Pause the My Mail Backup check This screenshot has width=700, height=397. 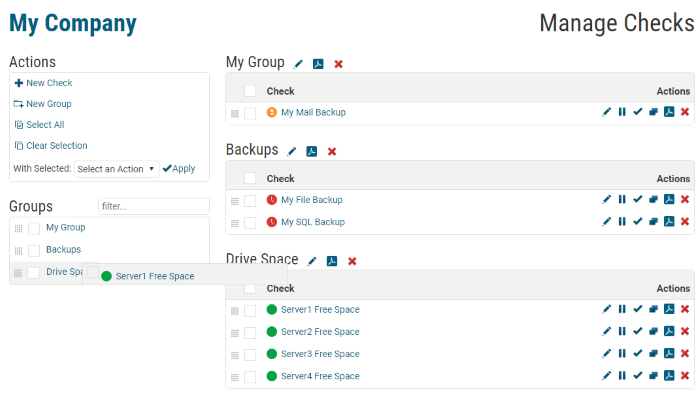(622, 112)
